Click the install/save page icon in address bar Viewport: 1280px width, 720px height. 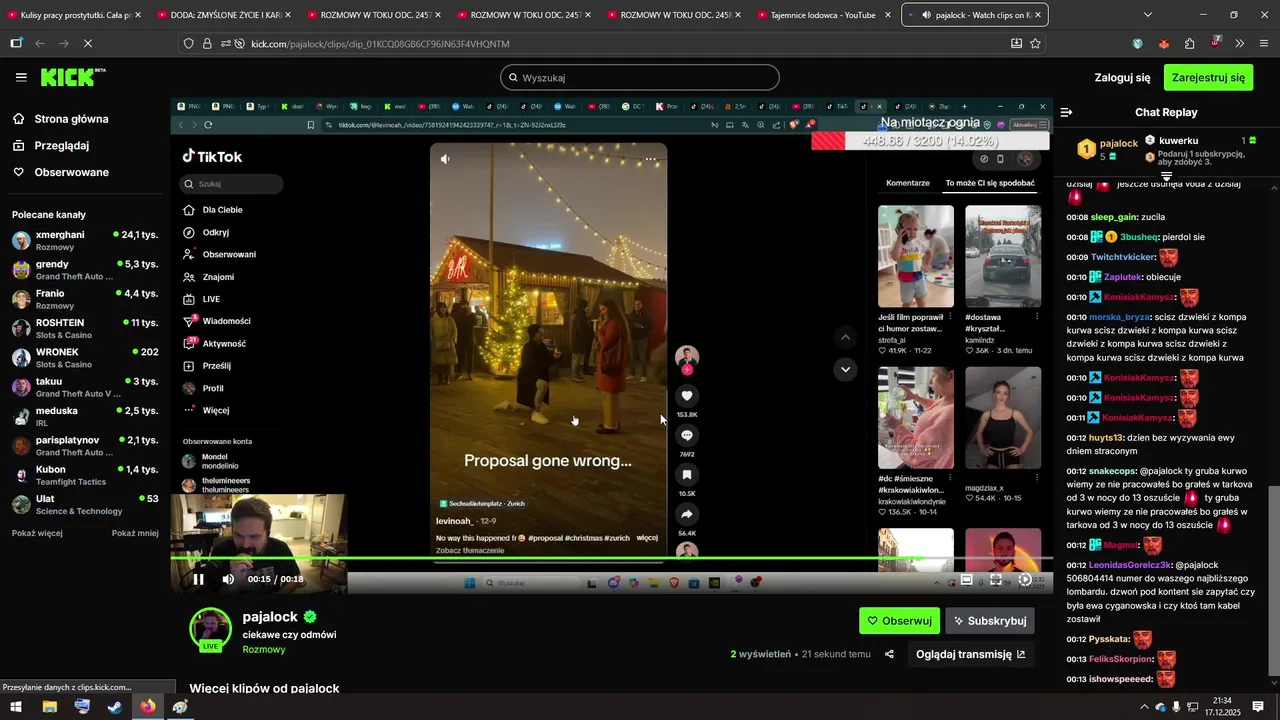1016,44
